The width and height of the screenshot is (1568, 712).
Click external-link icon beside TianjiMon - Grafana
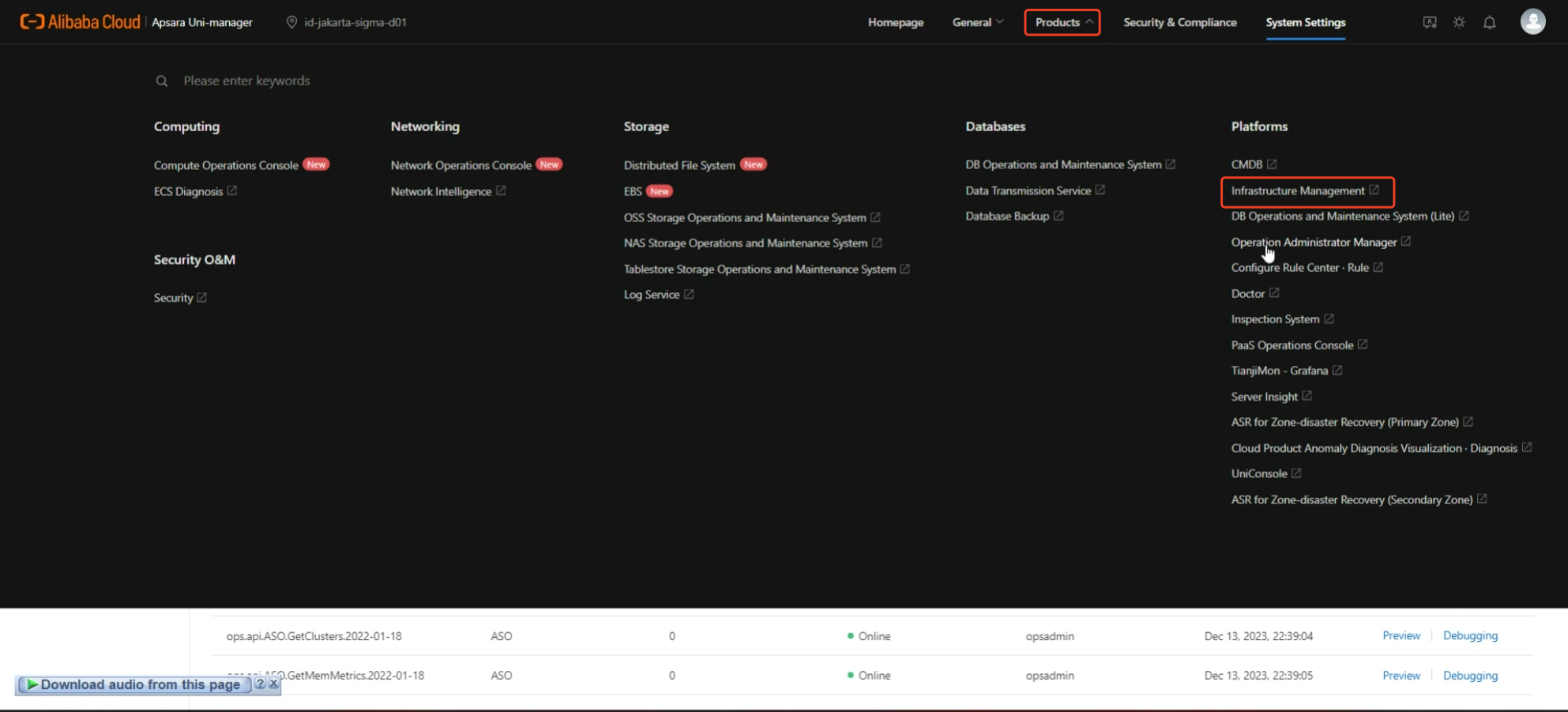point(1337,370)
